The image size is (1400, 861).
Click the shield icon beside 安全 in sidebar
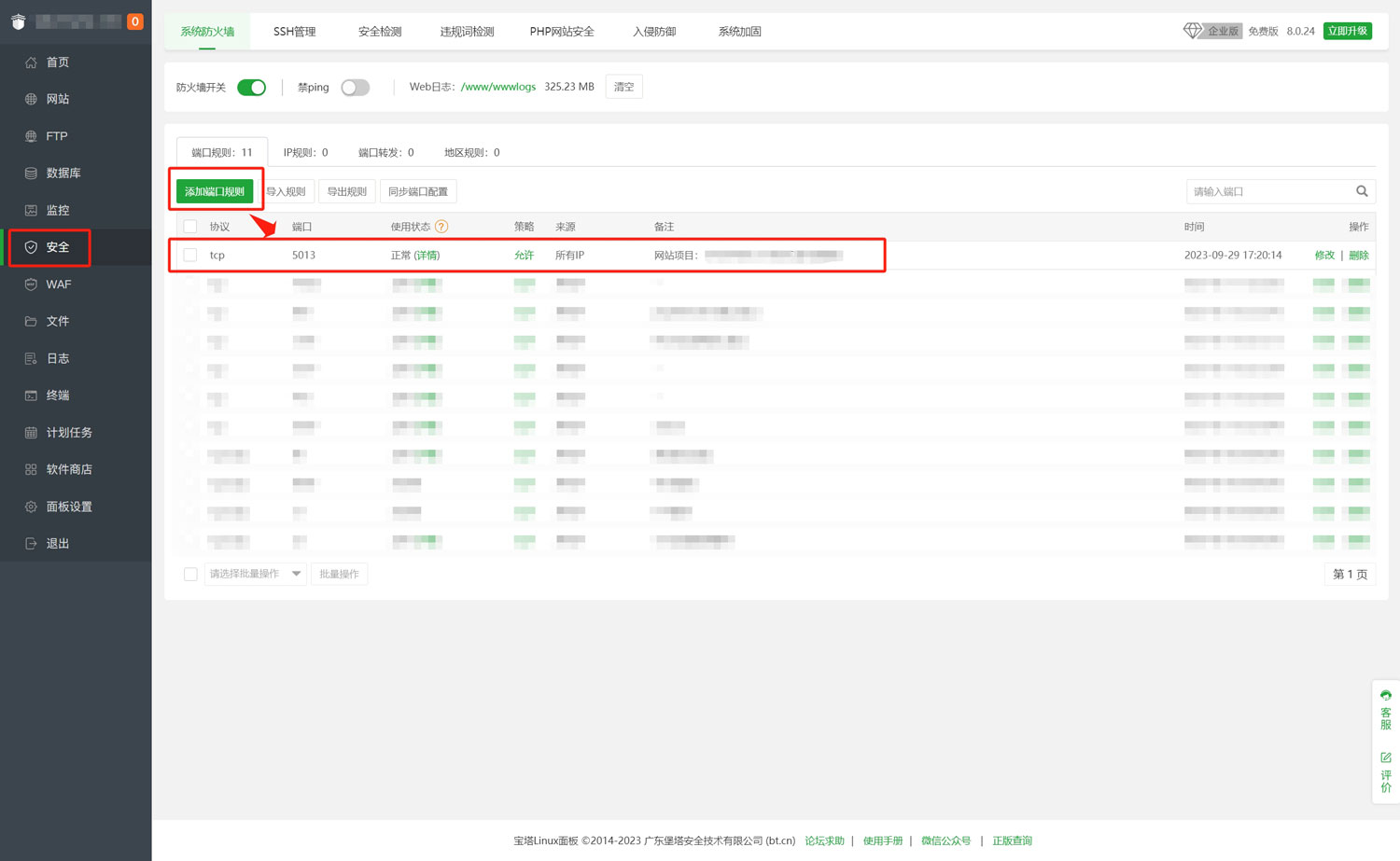point(31,247)
